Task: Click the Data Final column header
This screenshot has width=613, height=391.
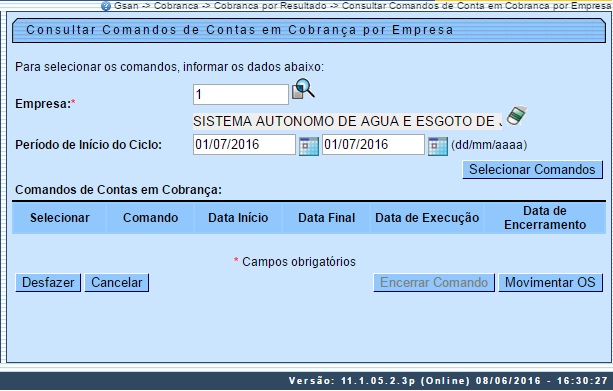Action: [326, 218]
